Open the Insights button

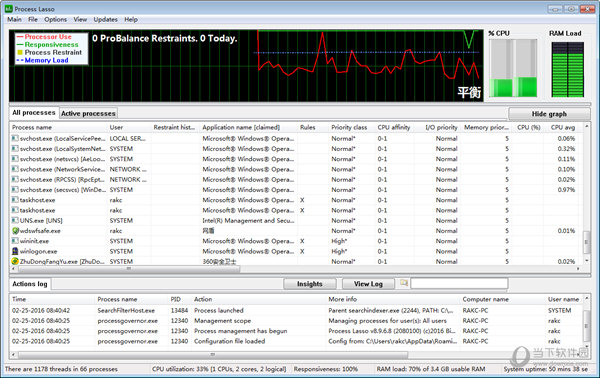point(310,284)
